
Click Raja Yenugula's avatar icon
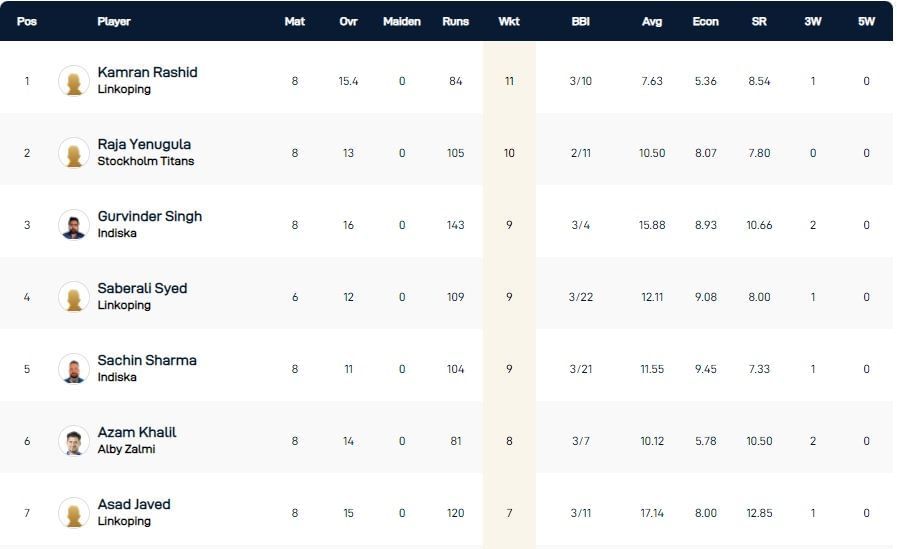coord(74,153)
